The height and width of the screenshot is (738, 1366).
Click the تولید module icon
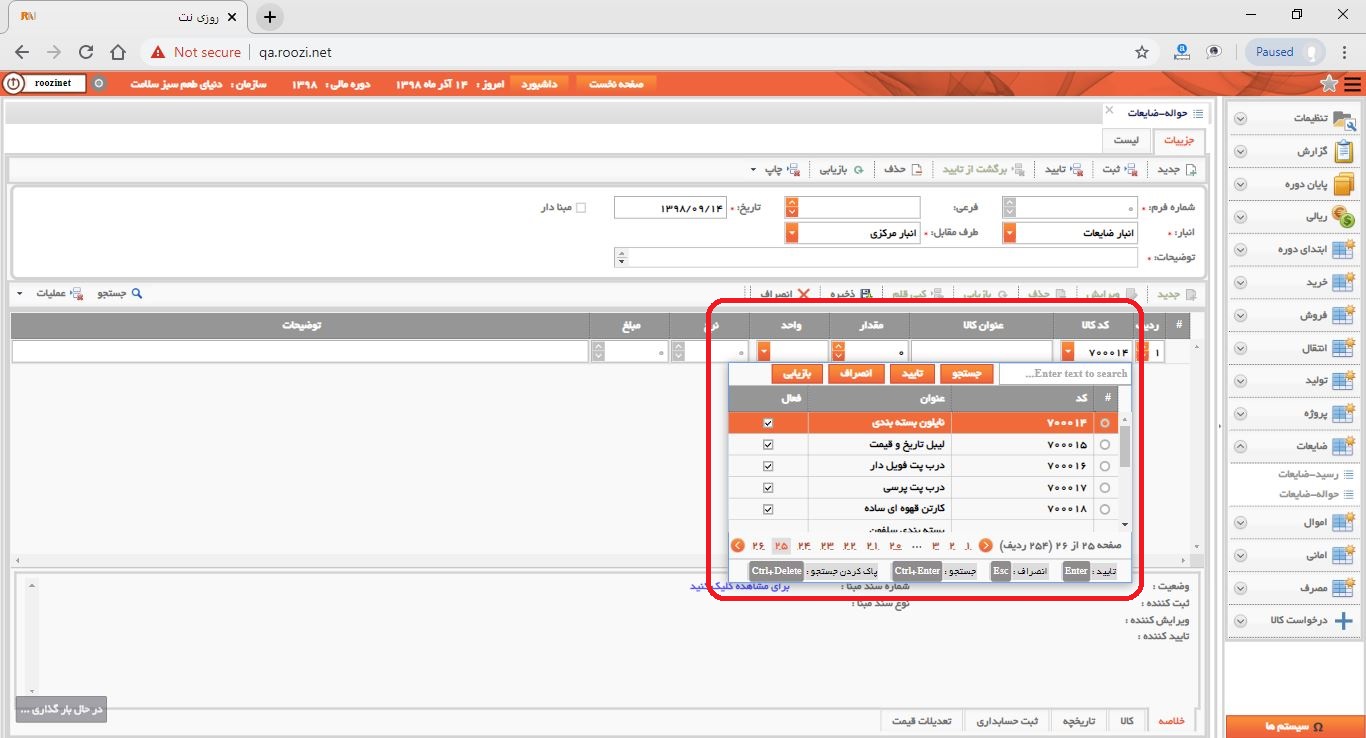(1344, 381)
